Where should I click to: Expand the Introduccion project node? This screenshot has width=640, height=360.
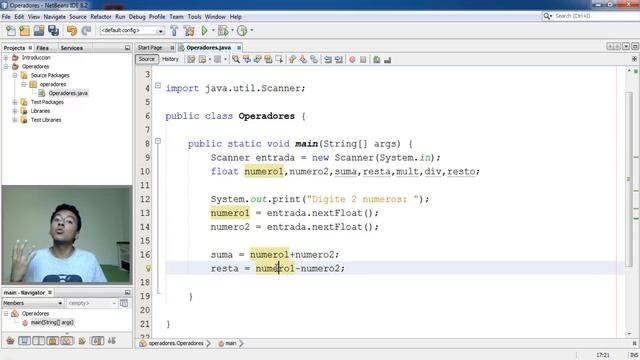6,58
